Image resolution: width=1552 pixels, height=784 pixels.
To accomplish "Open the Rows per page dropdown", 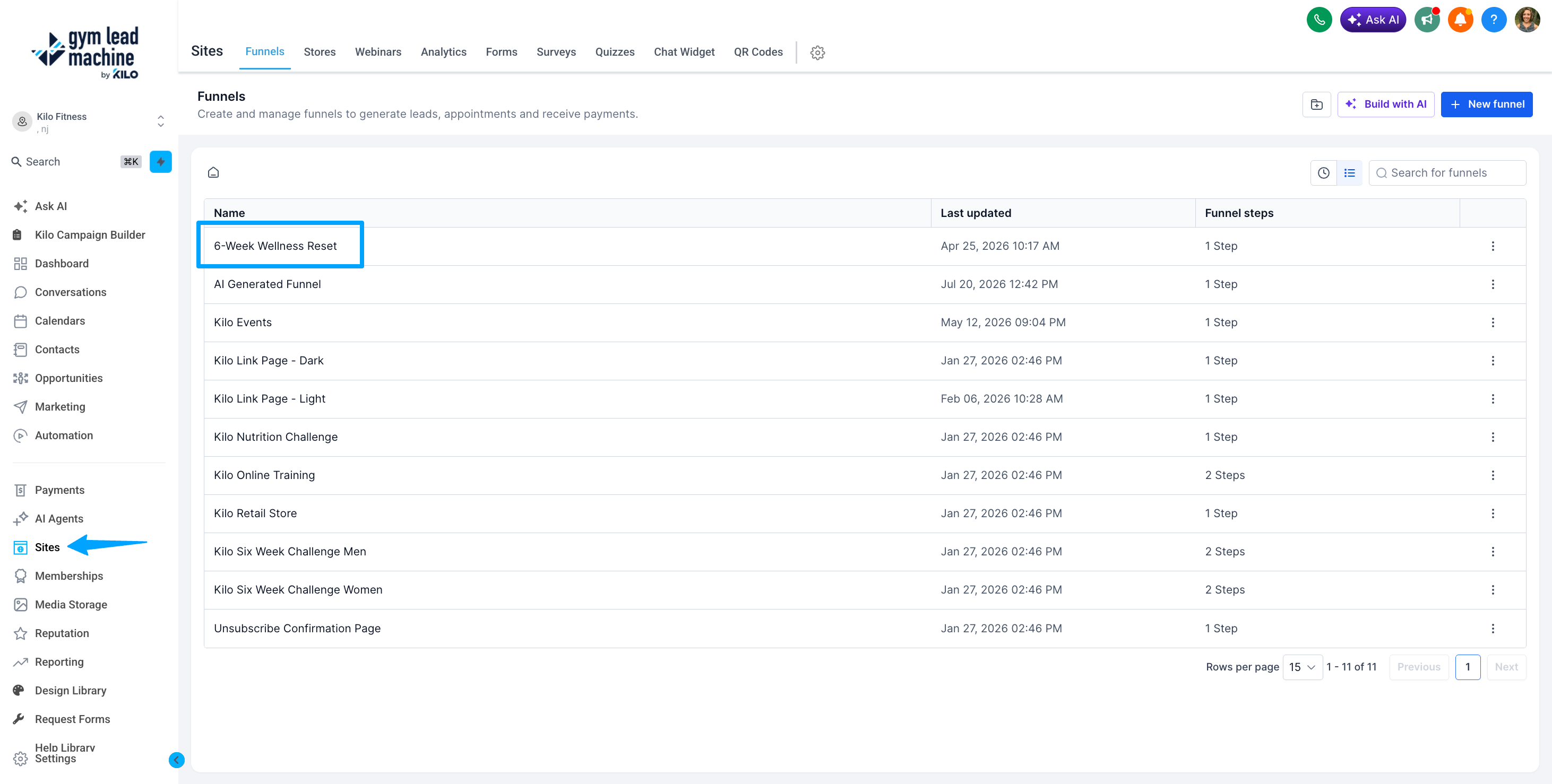I will tap(1302, 667).
